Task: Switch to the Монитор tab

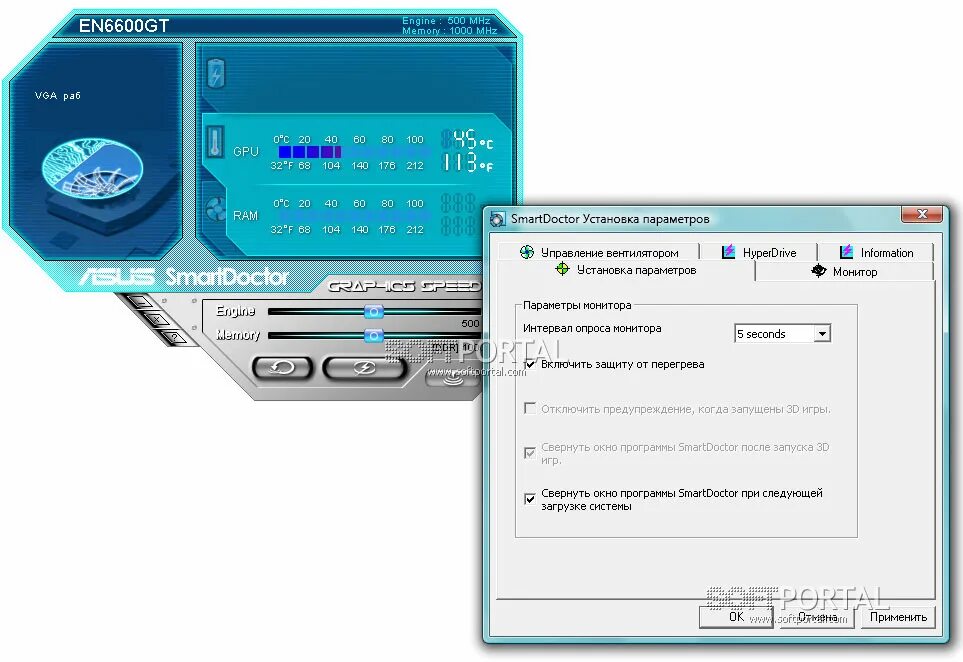Action: tap(845, 271)
